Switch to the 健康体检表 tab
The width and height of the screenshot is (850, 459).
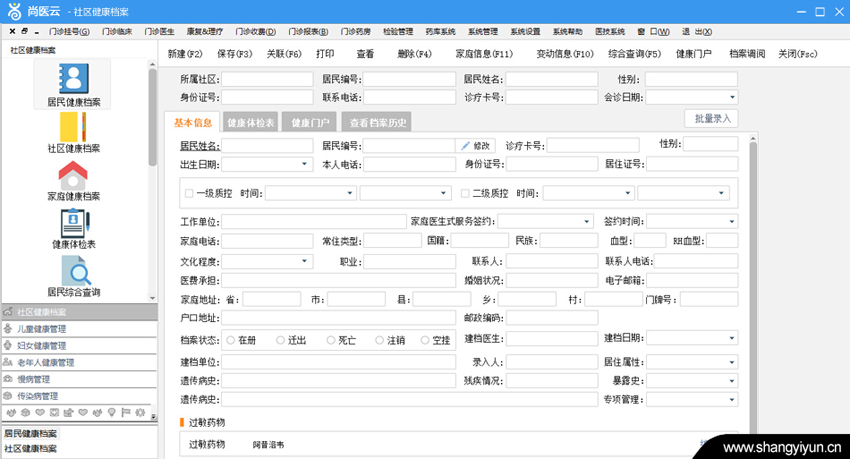[x=250, y=122]
